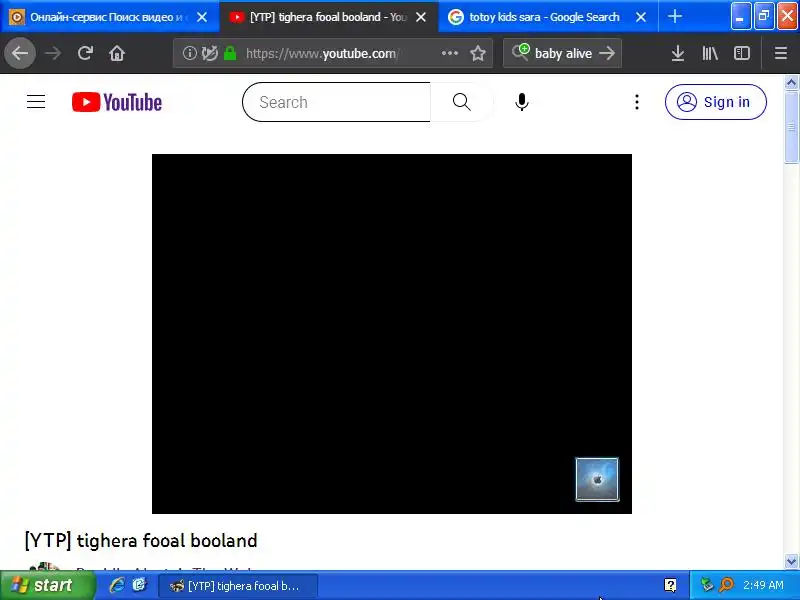Click the search engine magnifier icon
The height and width of the screenshot is (600, 800).
coord(521,52)
